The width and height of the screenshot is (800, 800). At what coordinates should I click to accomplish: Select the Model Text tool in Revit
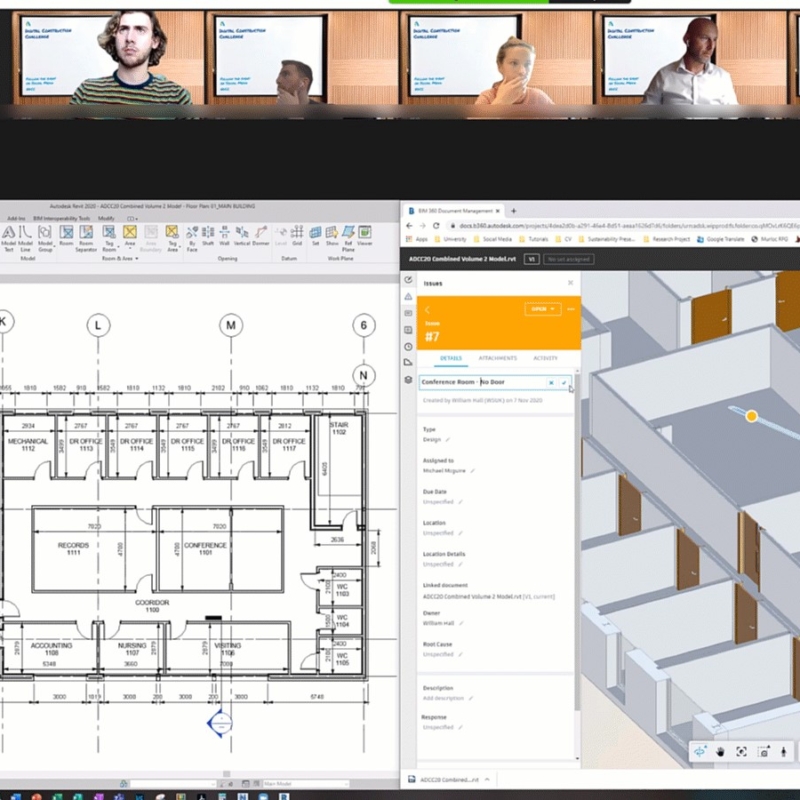(9, 238)
